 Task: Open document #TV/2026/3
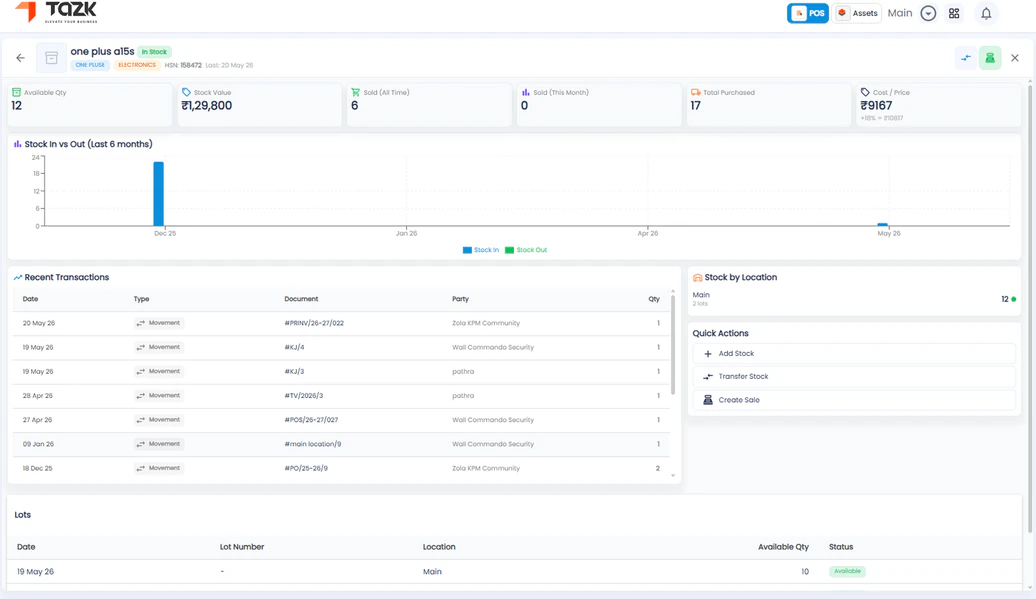point(303,396)
